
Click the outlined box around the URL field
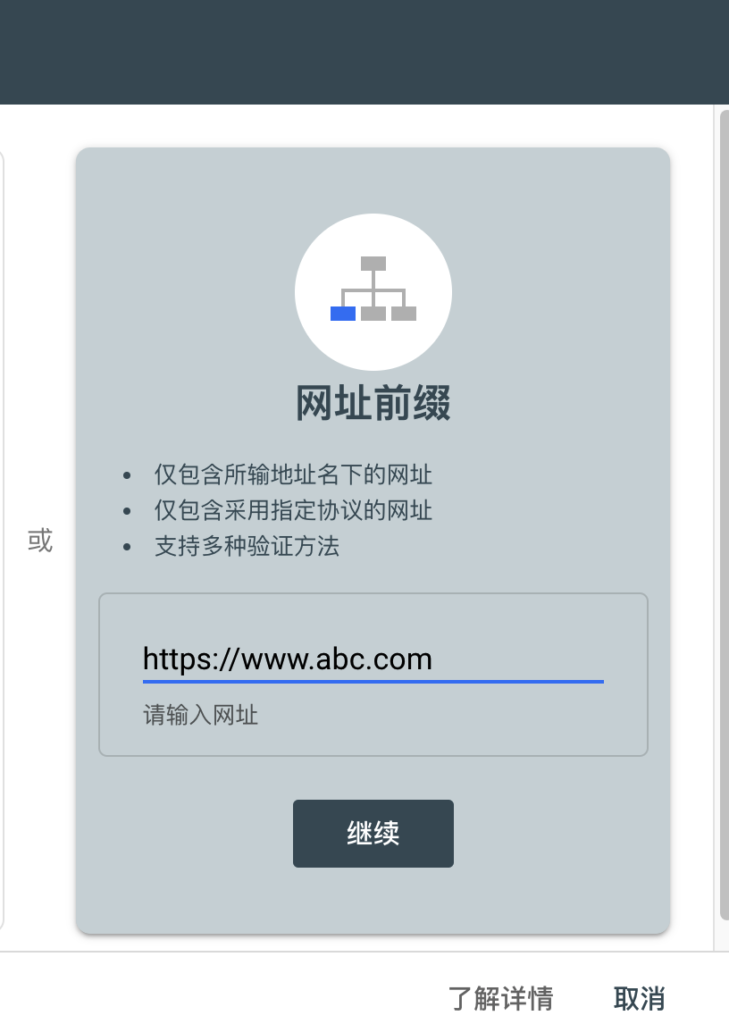point(373,675)
